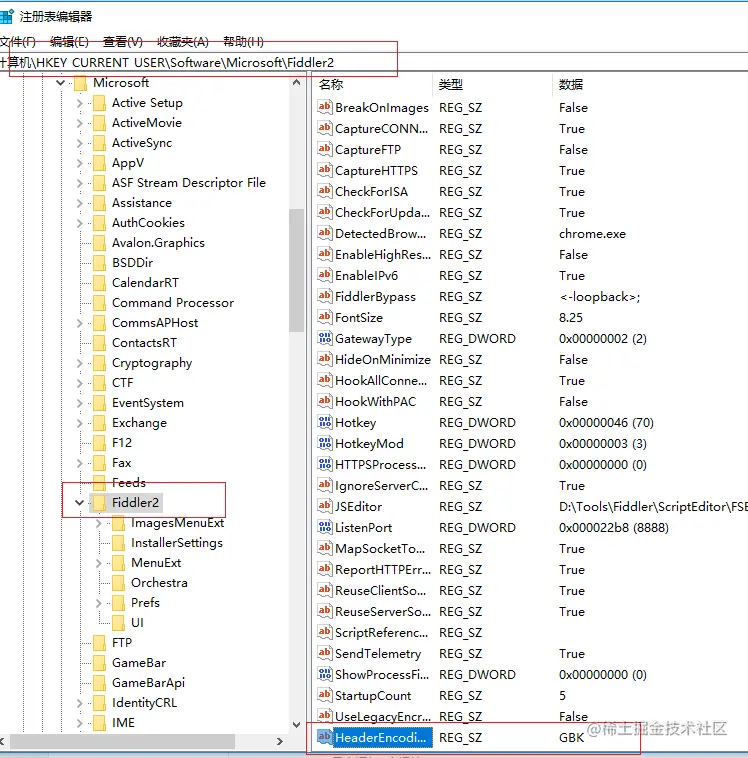Click the HotkeyMod DWORD value icon
Image resolution: width=748 pixels, height=758 pixels.
(324, 443)
